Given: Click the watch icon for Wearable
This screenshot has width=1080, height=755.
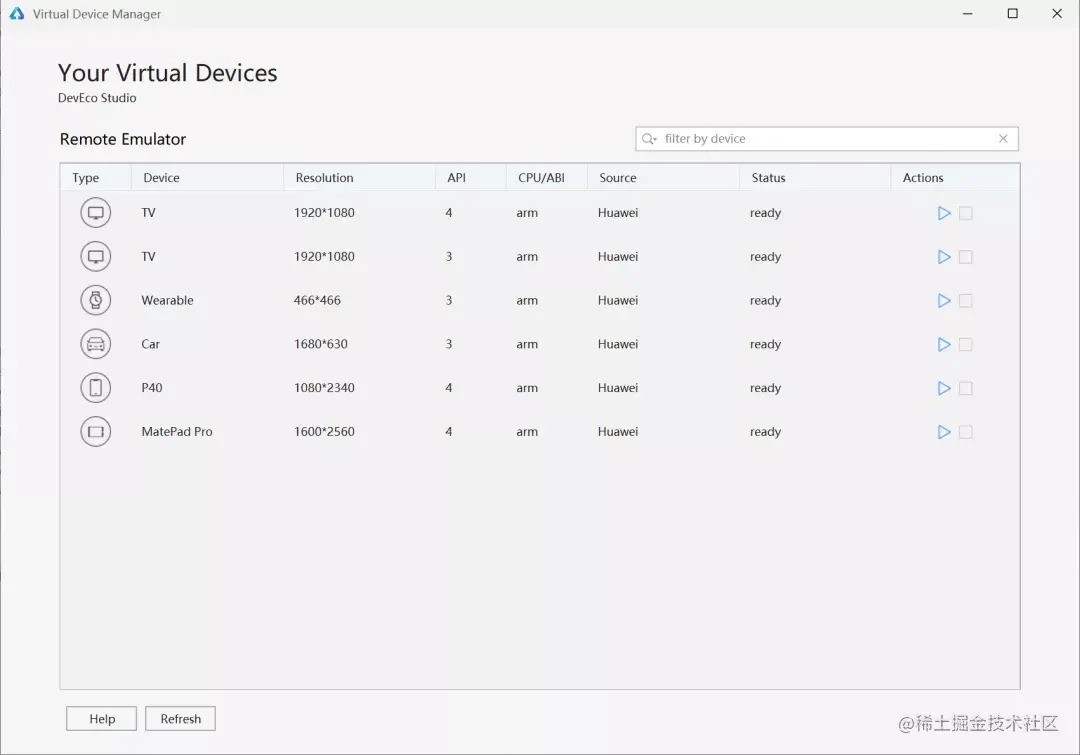Looking at the screenshot, I should [96, 300].
